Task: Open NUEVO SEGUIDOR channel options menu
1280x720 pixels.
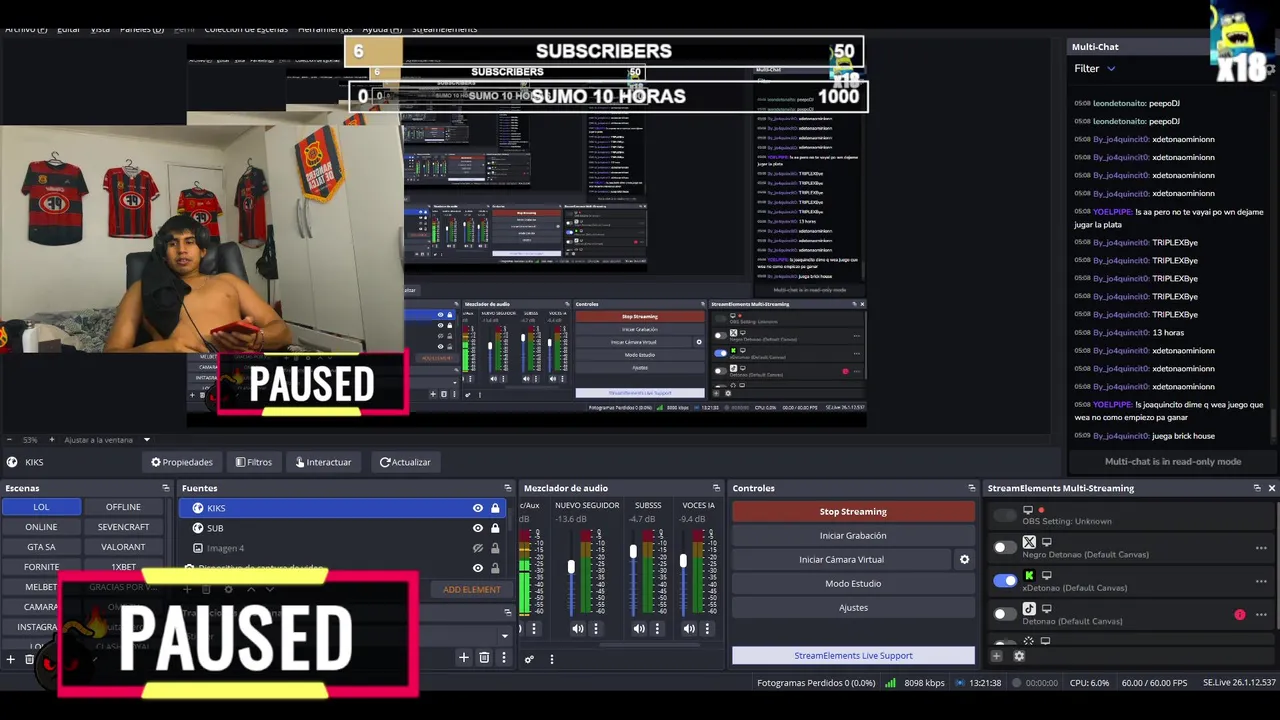Action: (x=596, y=629)
